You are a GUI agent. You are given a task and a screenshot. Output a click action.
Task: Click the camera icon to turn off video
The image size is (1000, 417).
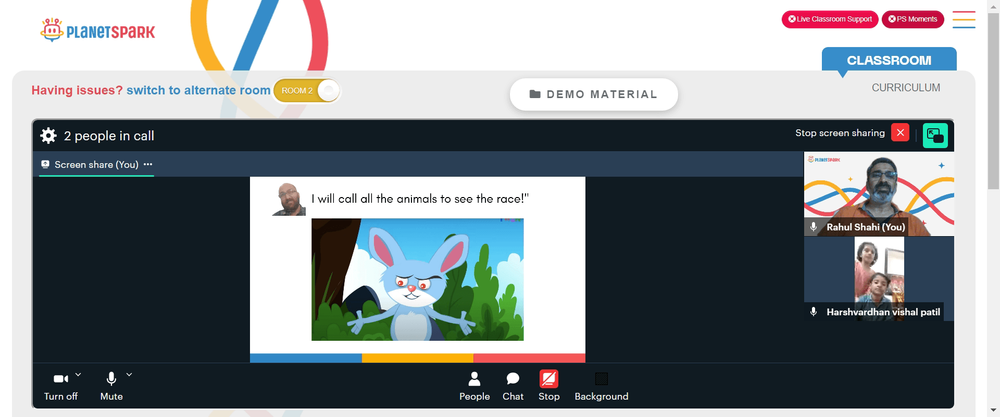pos(61,379)
